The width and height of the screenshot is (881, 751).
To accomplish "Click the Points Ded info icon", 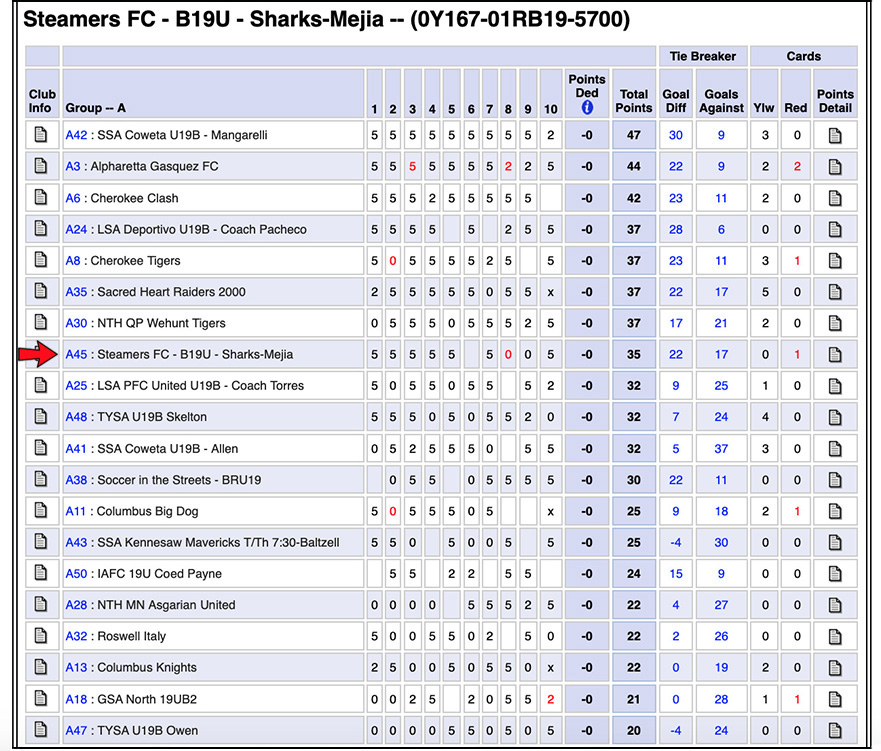I will [x=587, y=107].
